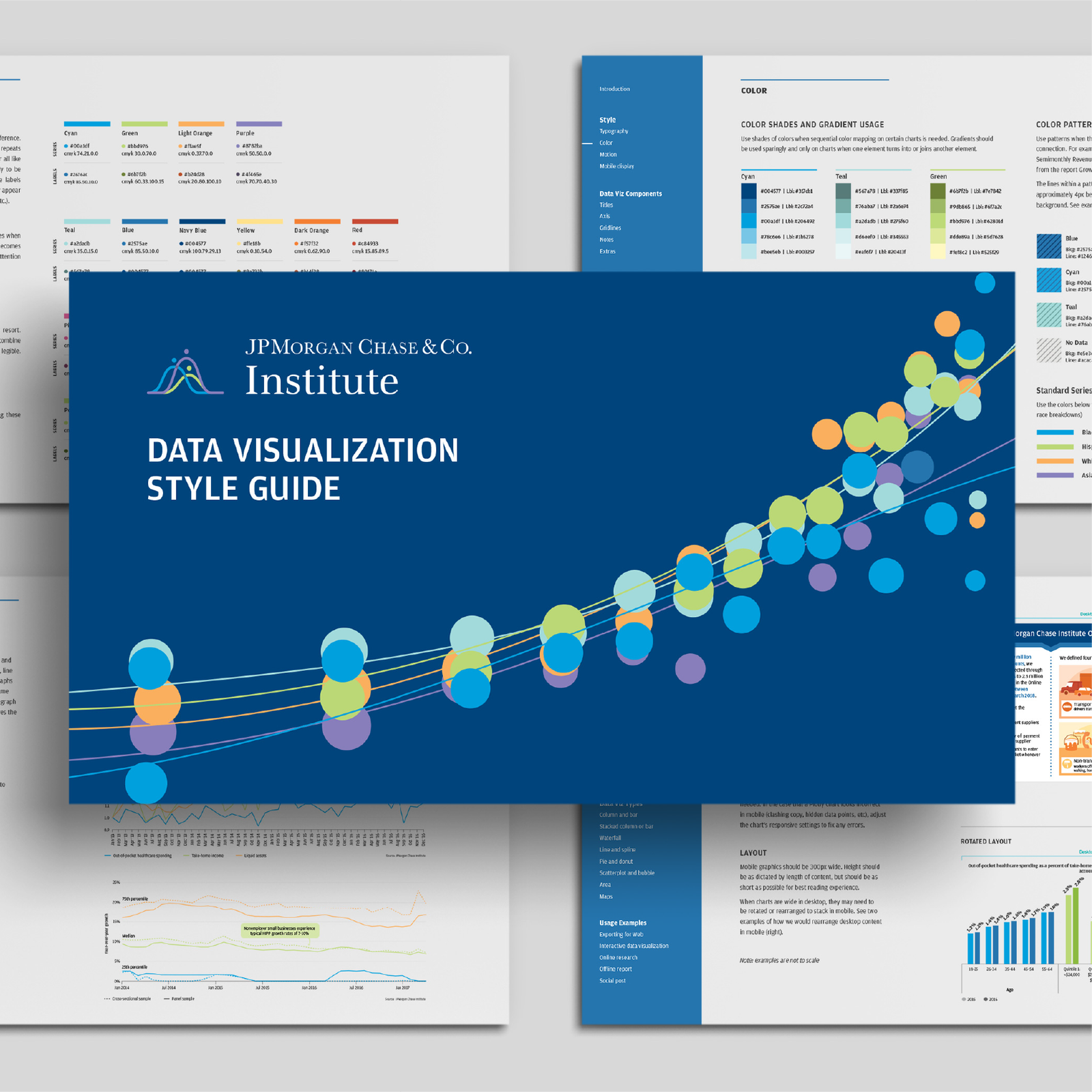Select Color in the sidebar navigation
1092x1092 pixels.
coord(606,143)
